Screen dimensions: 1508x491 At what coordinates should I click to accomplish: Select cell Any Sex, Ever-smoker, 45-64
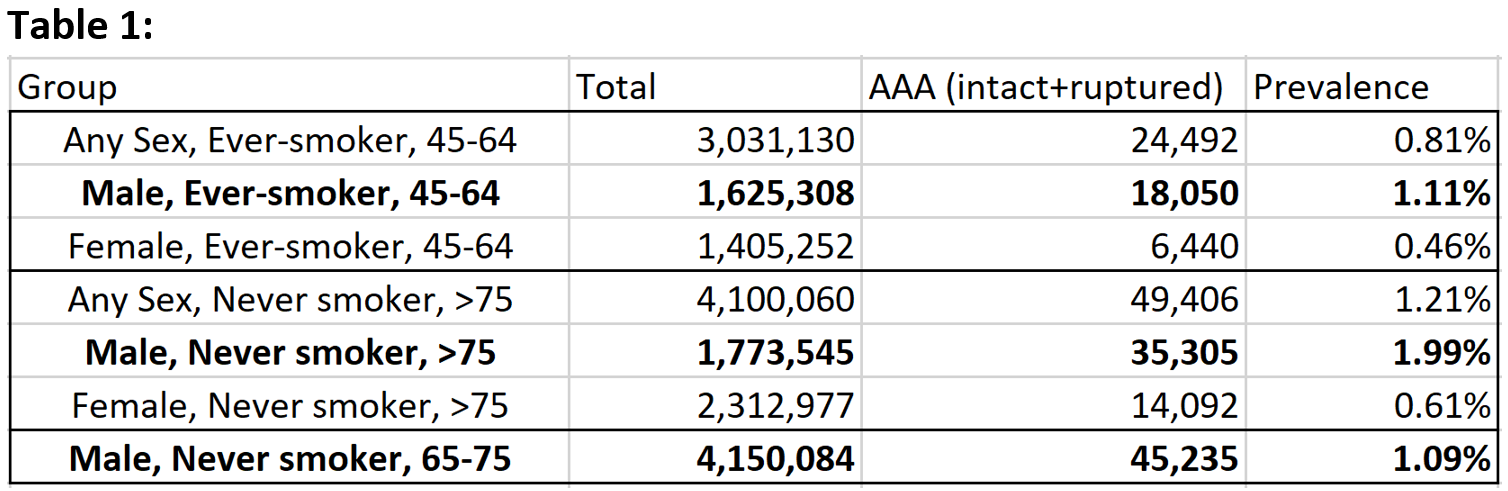(290, 140)
